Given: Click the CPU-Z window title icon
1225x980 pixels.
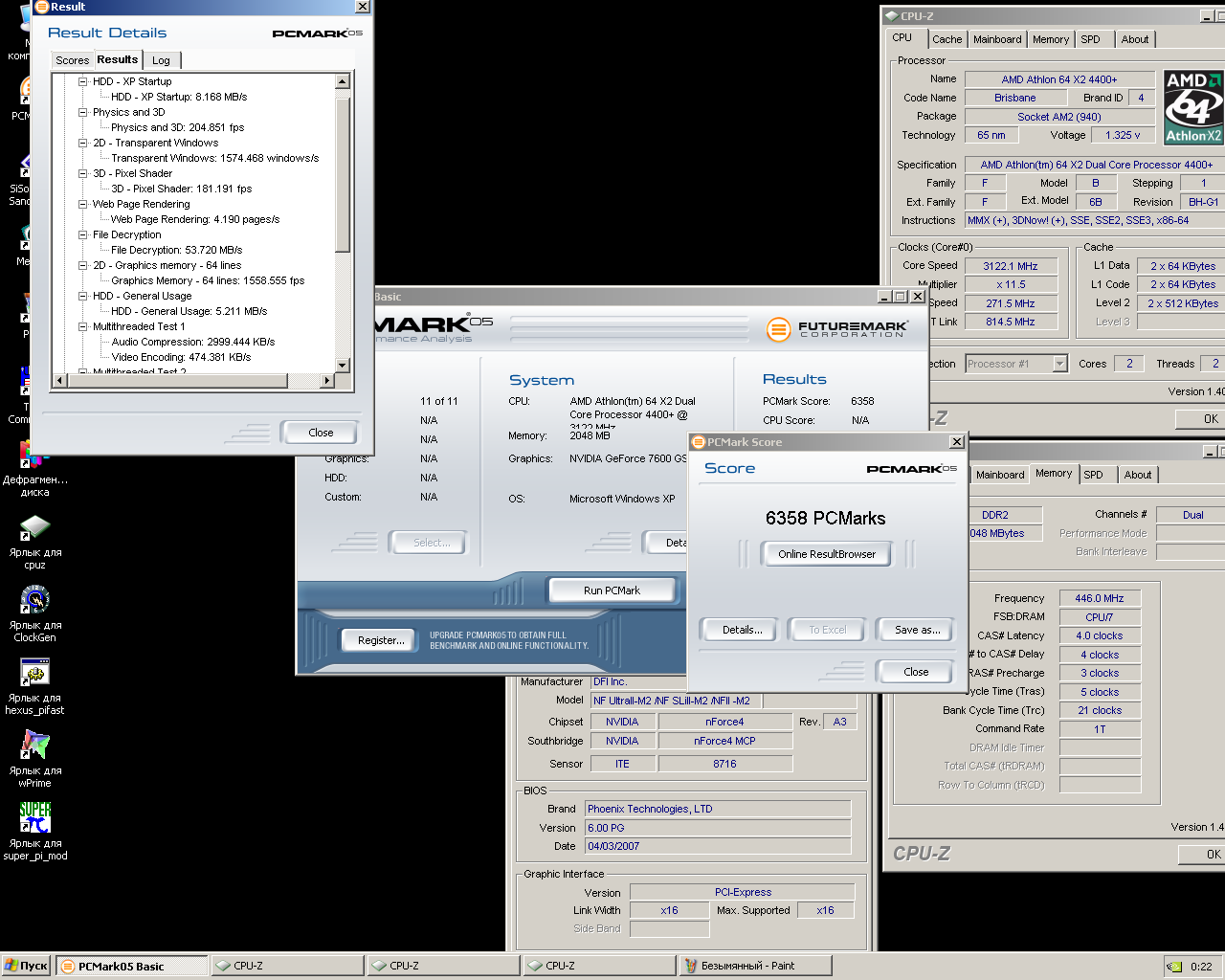Looking at the screenshot, I should (891, 15).
